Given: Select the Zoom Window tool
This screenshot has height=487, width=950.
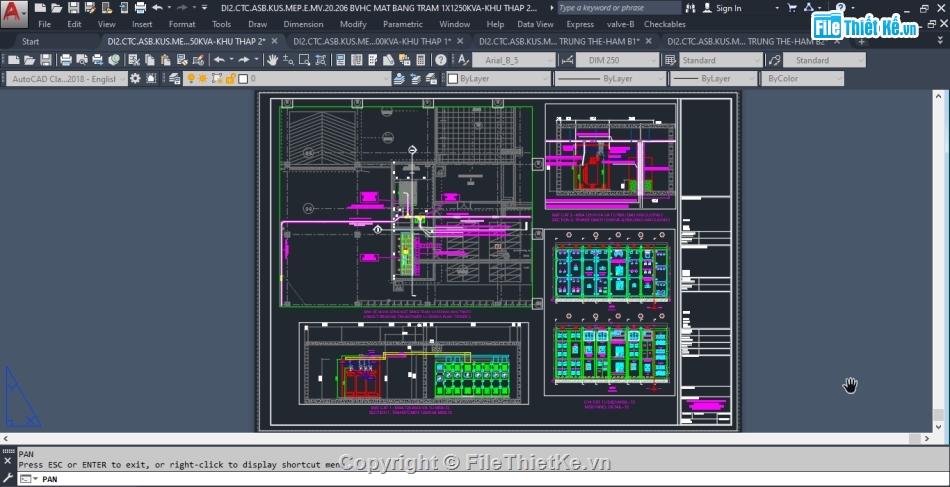Looking at the screenshot, I should tap(304, 60).
